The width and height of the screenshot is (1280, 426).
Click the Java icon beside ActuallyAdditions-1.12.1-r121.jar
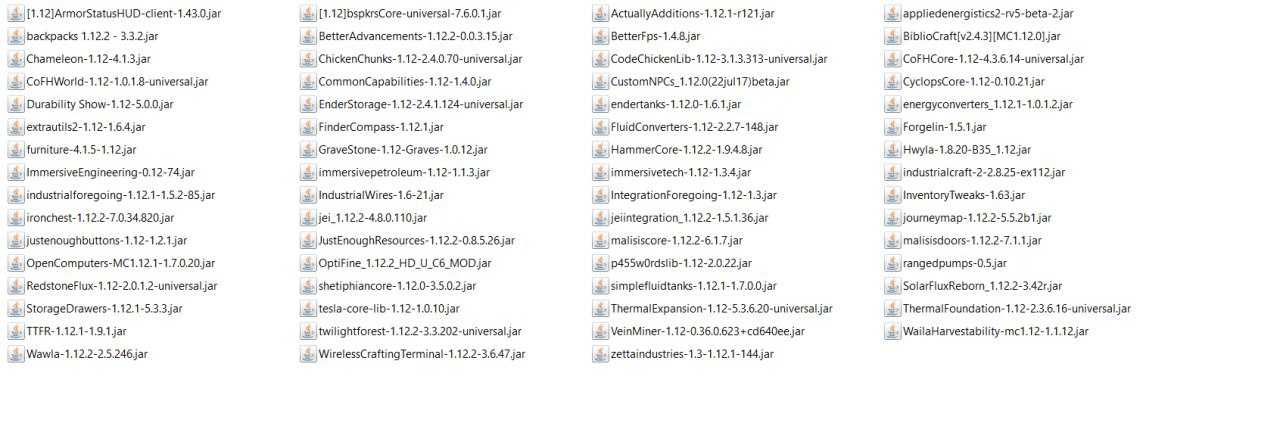click(601, 14)
